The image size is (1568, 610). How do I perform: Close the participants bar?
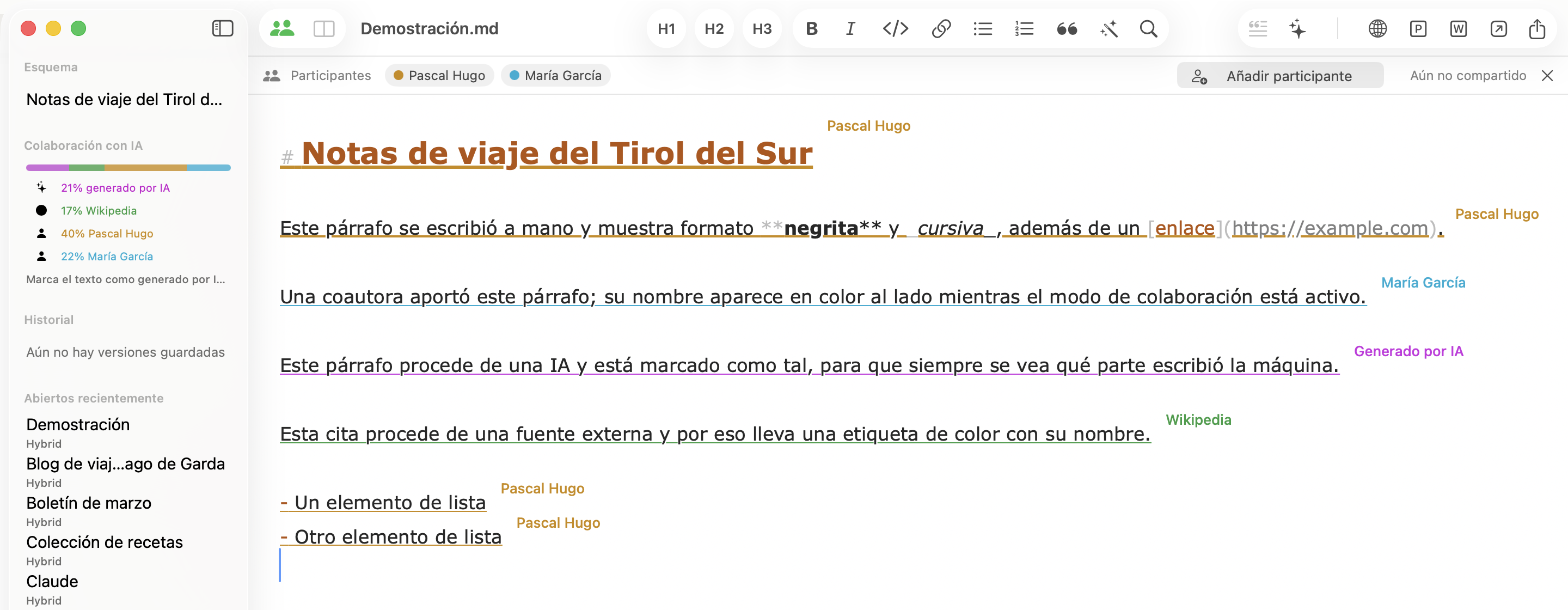tap(1547, 76)
